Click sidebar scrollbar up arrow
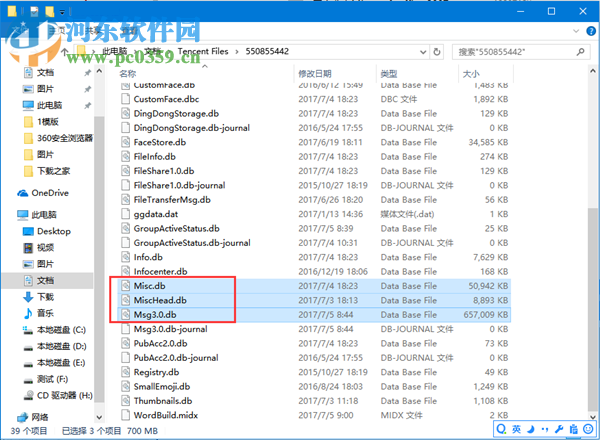This screenshot has width=600, height=440. (99, 71)
